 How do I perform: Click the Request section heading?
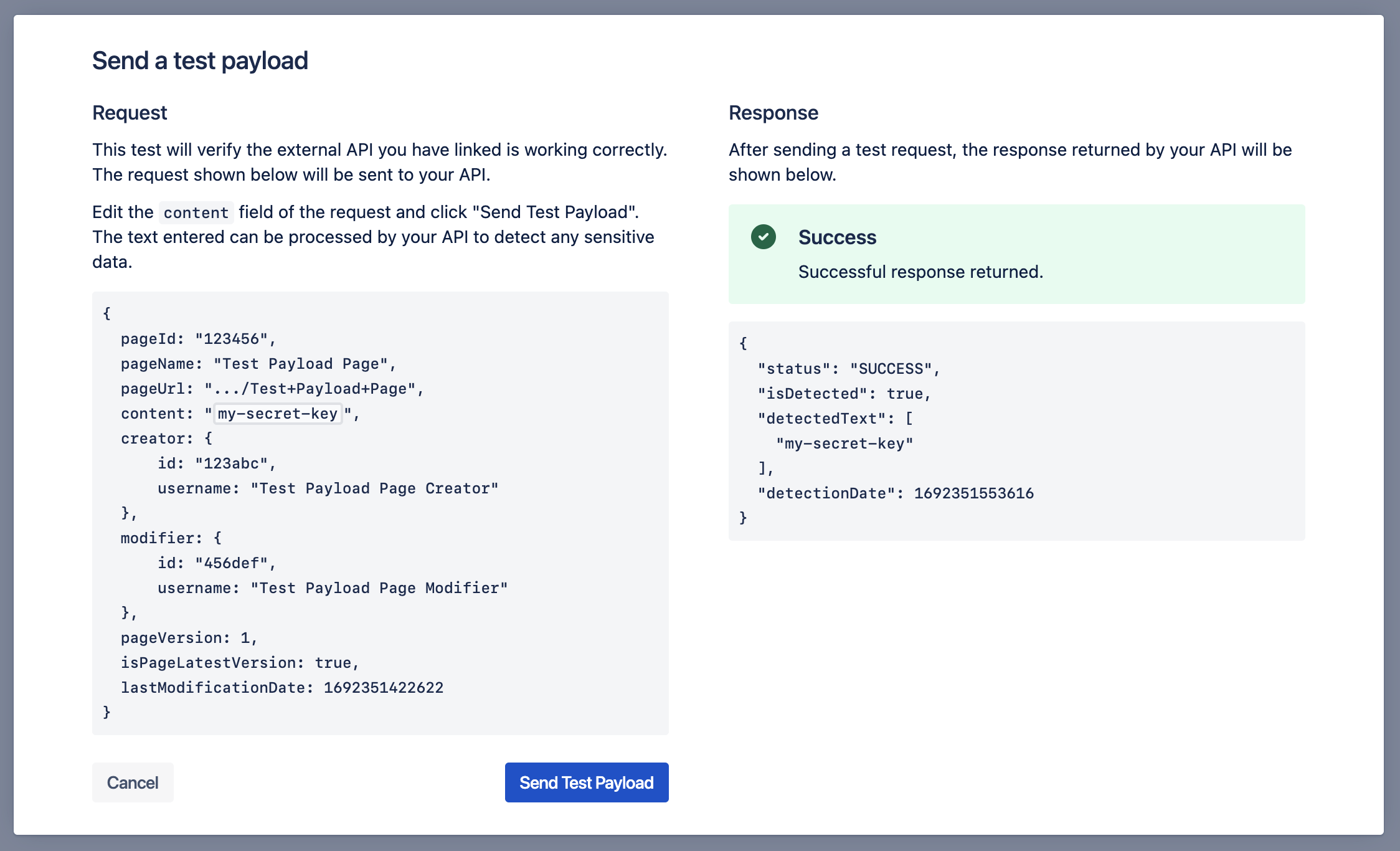pyautogui.click(x=130, y=113)
